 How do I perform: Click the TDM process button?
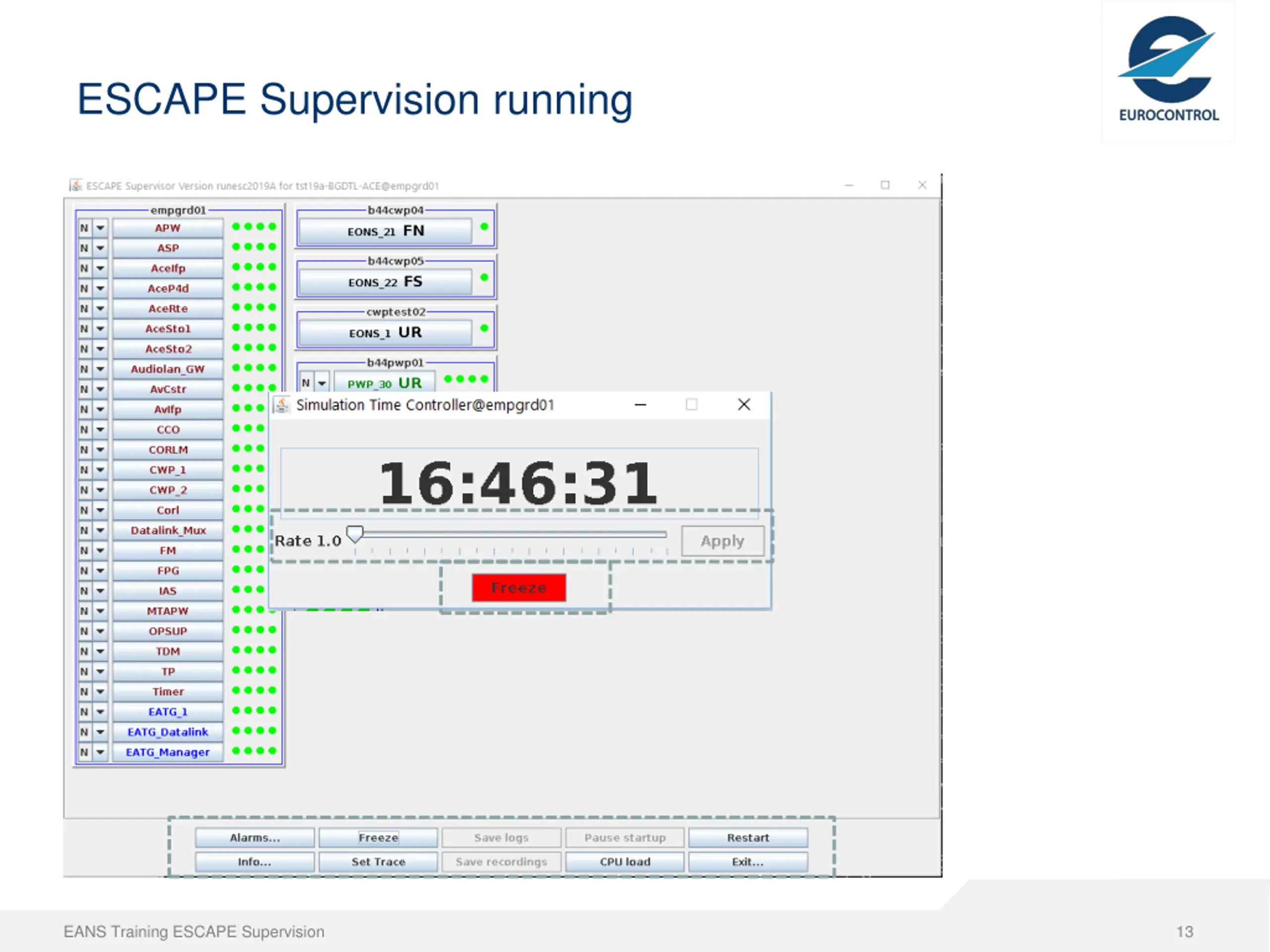point(168,652)
